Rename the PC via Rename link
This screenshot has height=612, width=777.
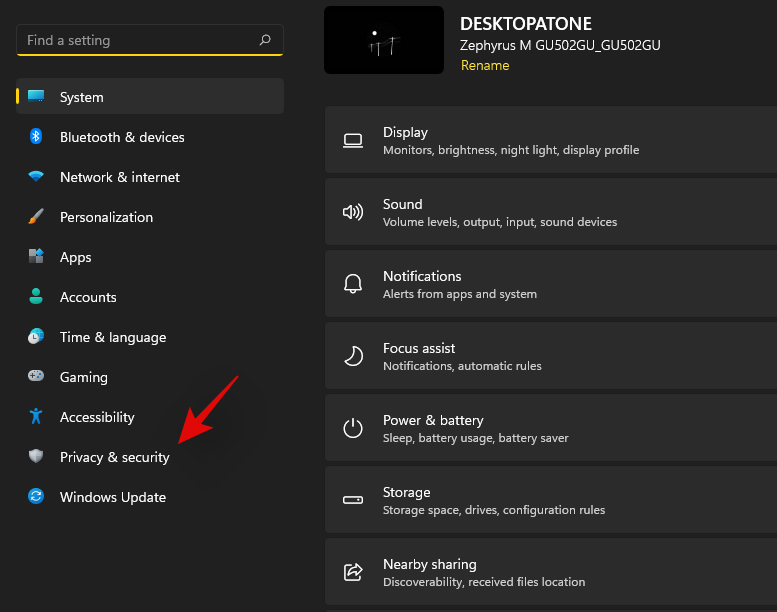[485, 65]
